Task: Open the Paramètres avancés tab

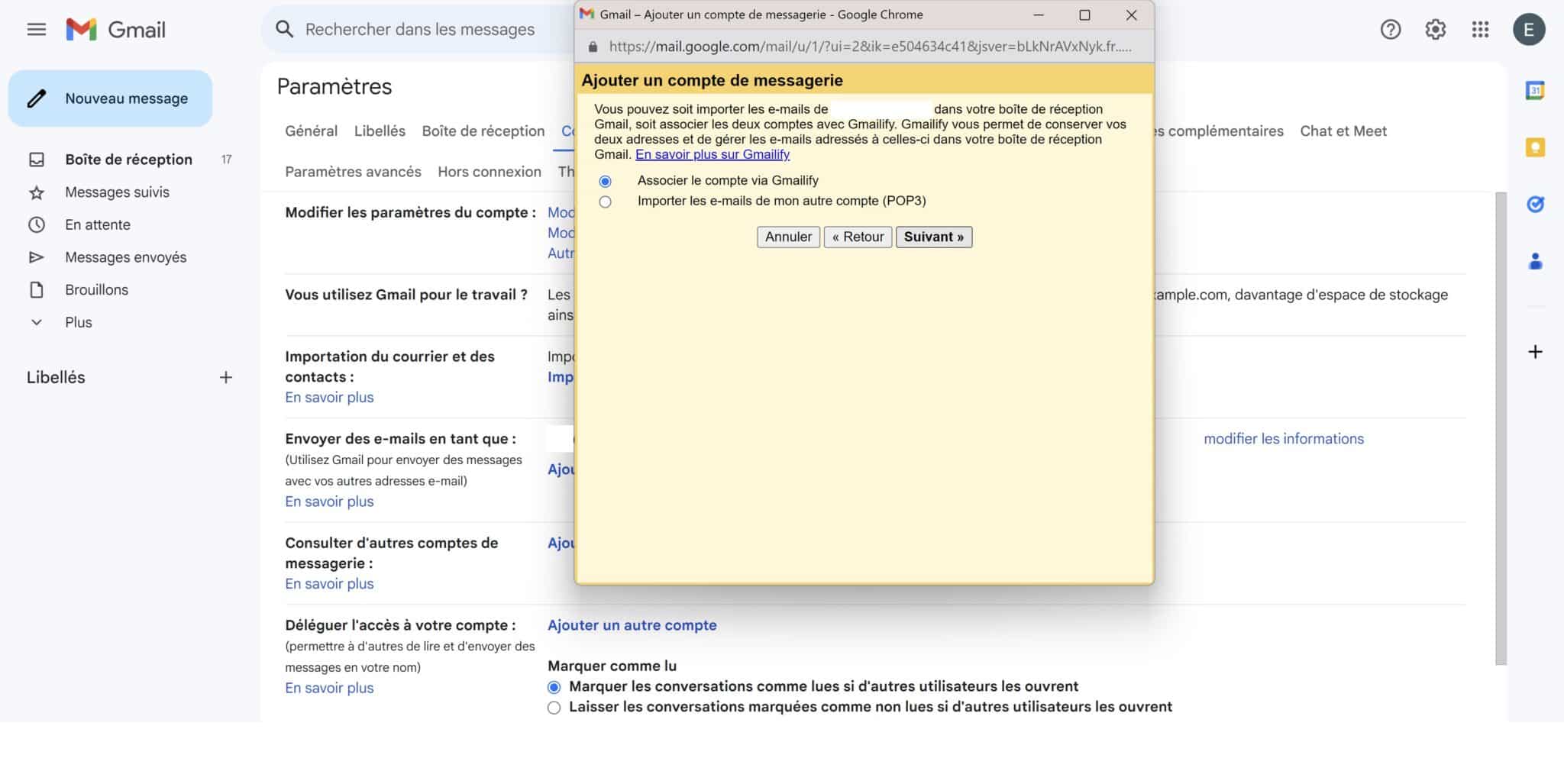Action: 353,172
